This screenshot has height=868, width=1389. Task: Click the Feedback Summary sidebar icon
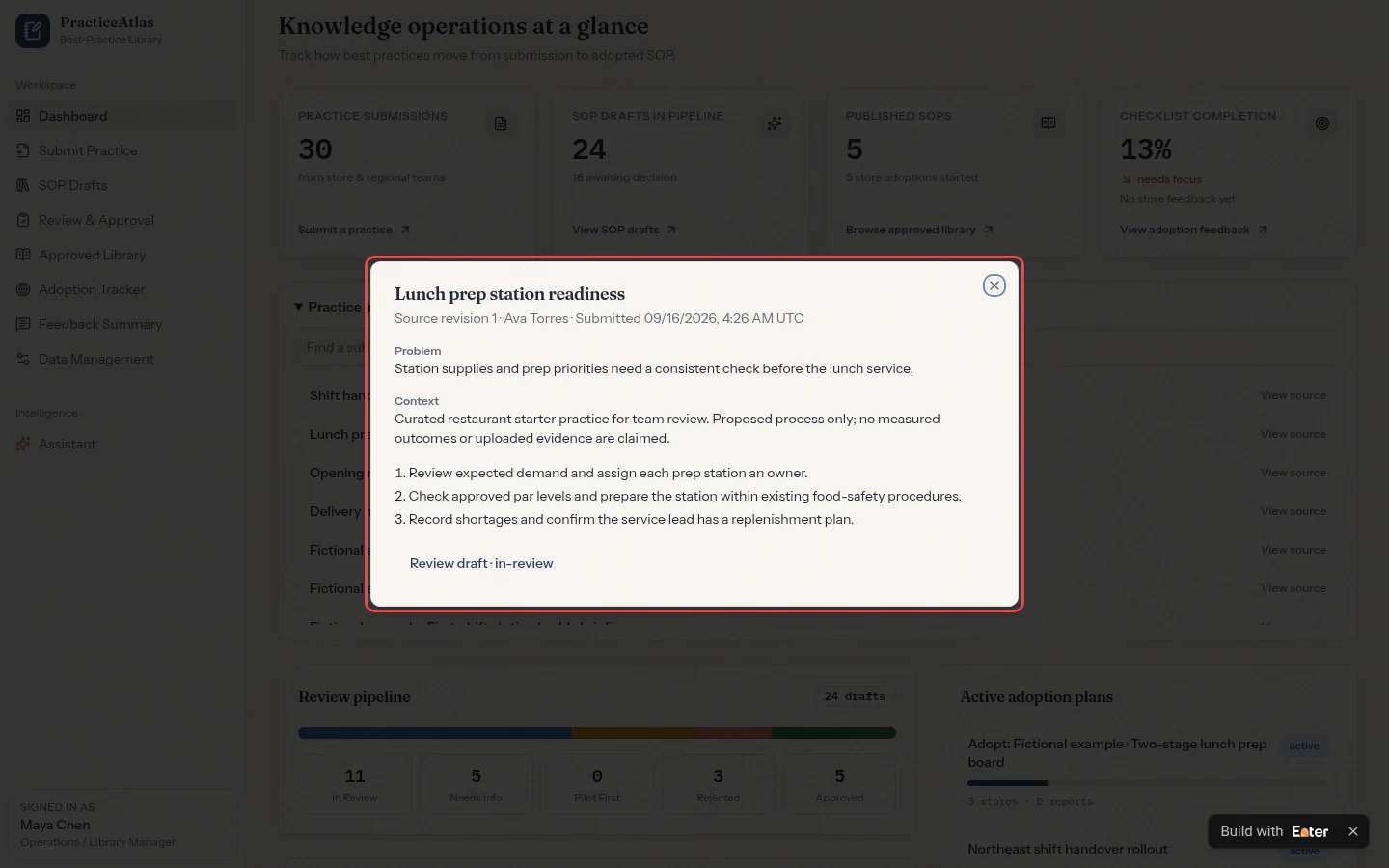click(x=23, y=324)
